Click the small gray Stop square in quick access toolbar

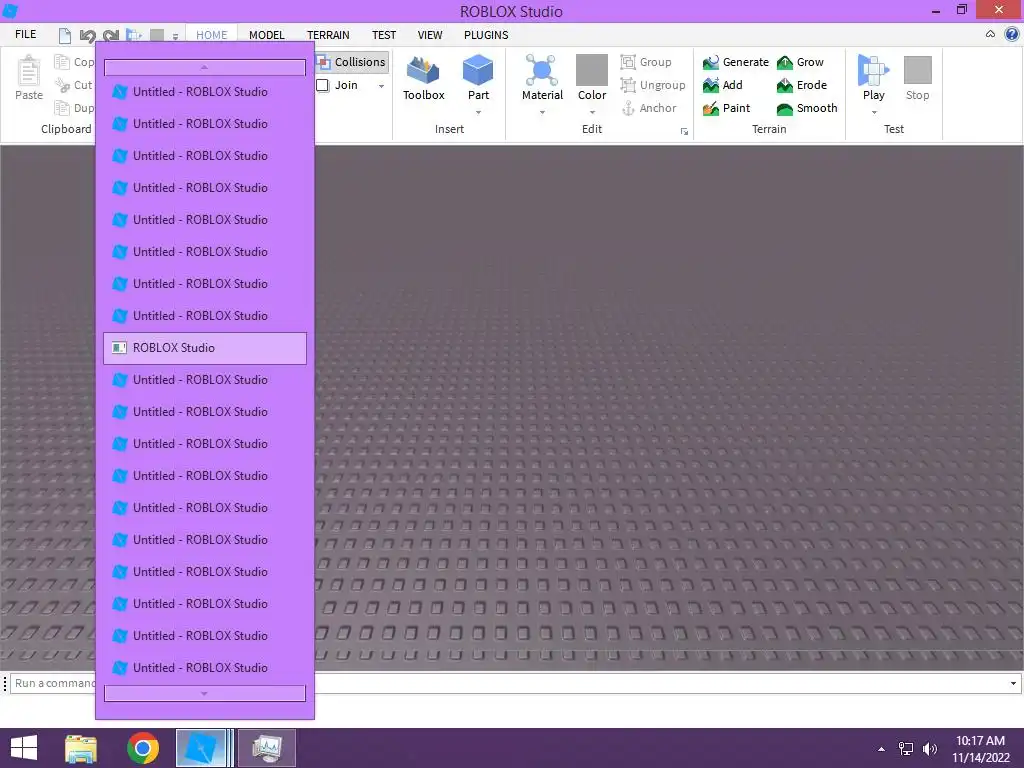[157, 35]
